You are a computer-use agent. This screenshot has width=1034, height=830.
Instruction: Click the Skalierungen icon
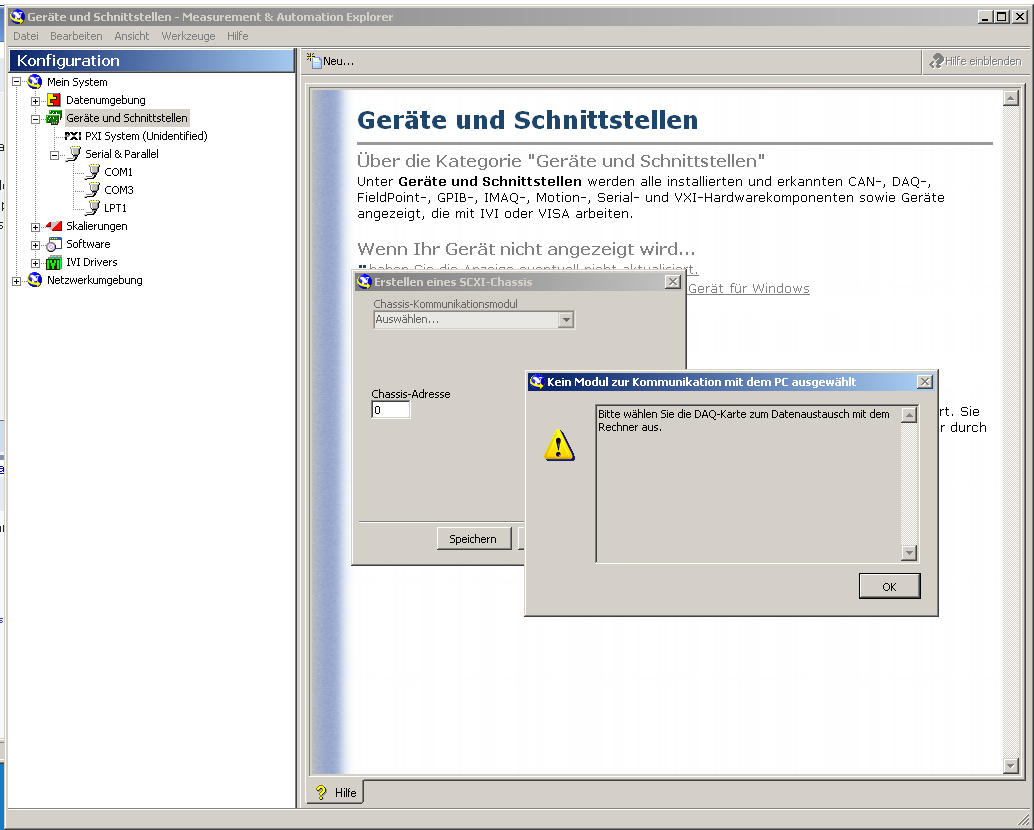(54, 226)
